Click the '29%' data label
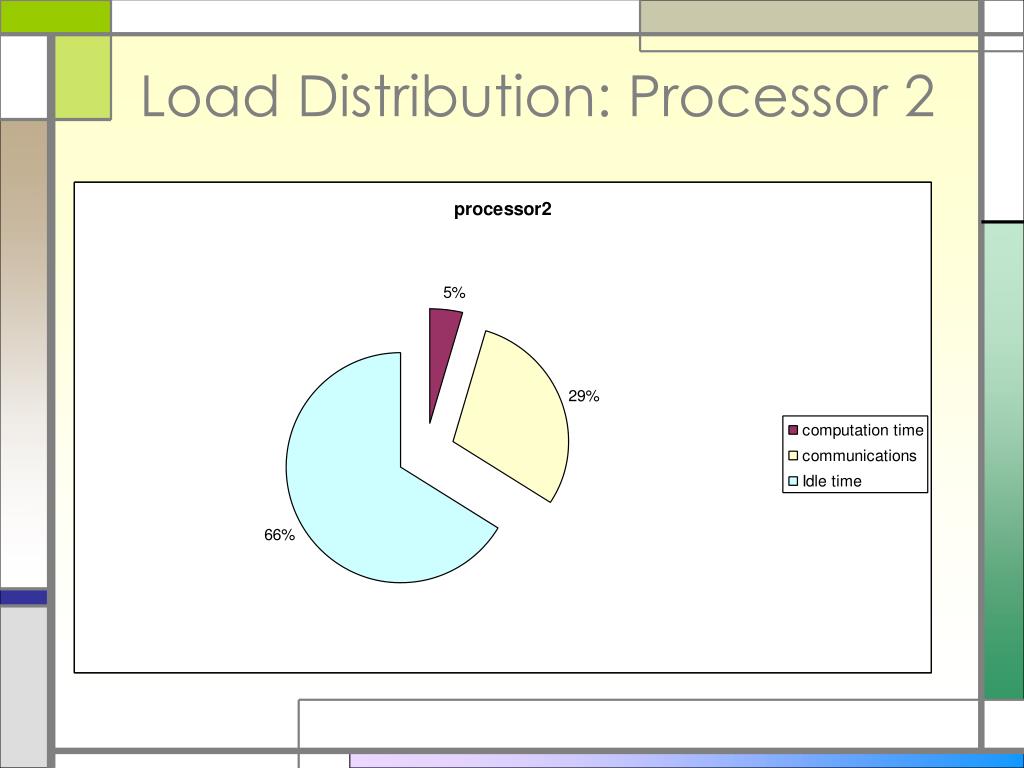 click(x=583, y=396)
